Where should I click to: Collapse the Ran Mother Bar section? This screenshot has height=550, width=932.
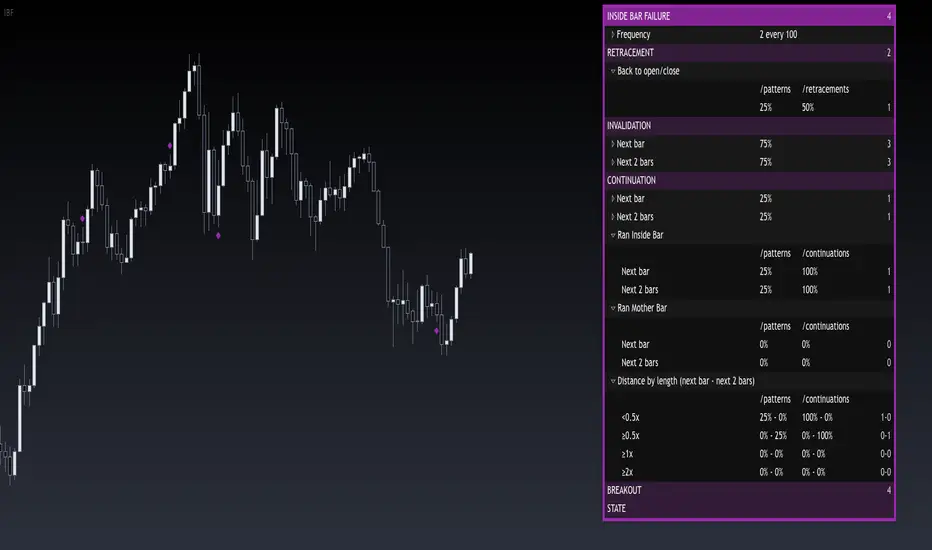(613, 308)
